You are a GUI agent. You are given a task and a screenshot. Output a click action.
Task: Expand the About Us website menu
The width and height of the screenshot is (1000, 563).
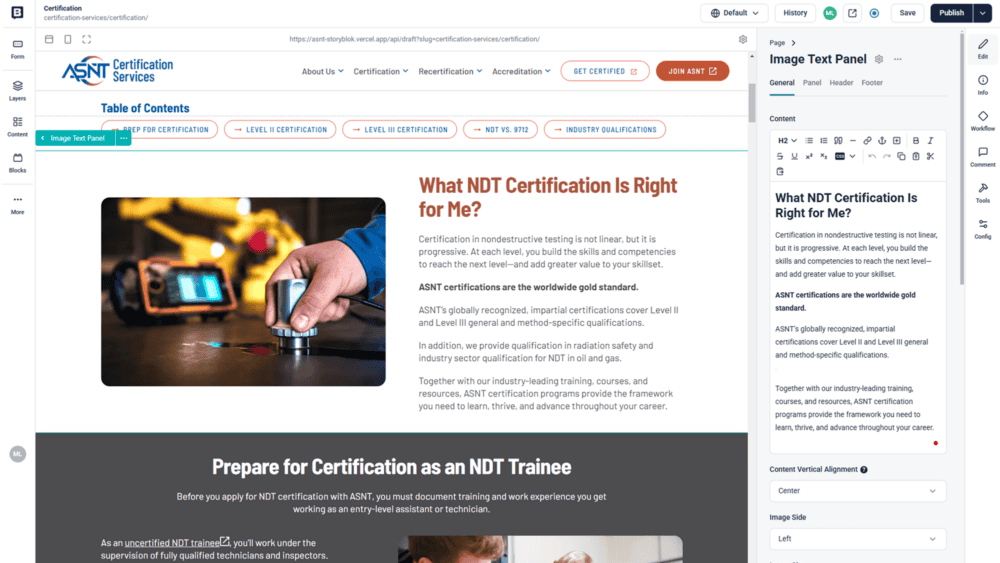[x=323, y=71]
